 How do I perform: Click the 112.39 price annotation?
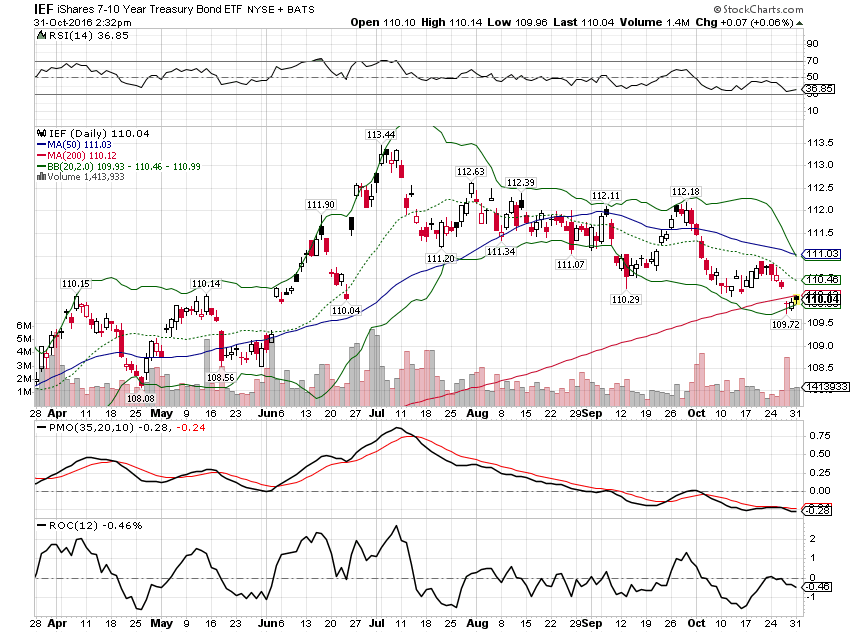(520, 183)
